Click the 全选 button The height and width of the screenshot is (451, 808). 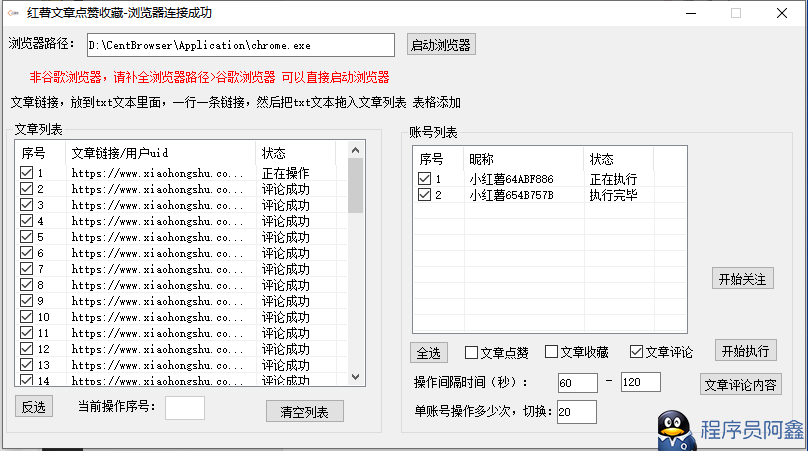pyautogui.click(x=429, y=353)
